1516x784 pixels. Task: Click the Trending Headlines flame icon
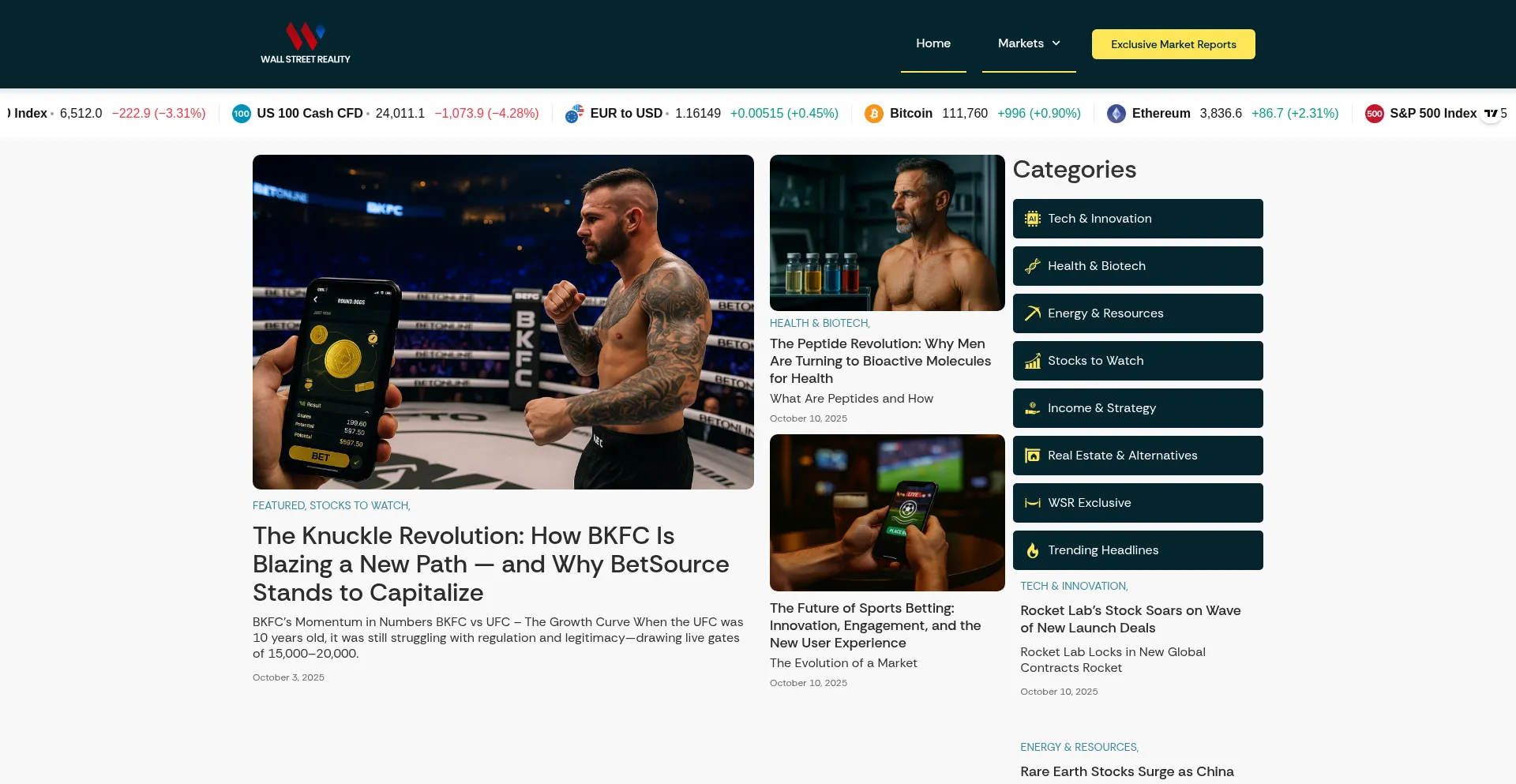point(1033,550)
